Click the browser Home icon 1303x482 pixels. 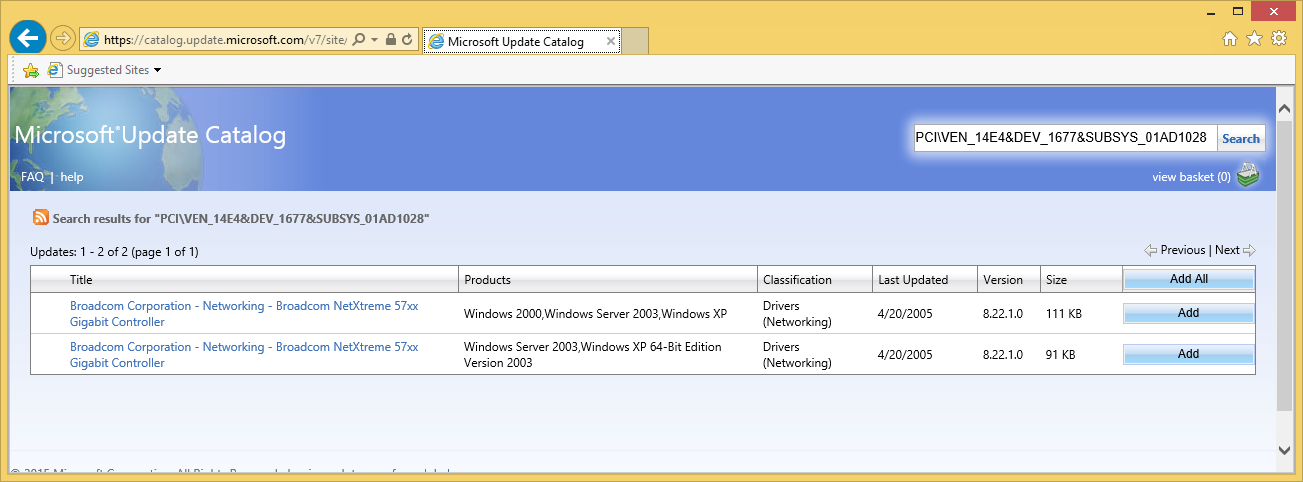click(x=1231, y=39)
